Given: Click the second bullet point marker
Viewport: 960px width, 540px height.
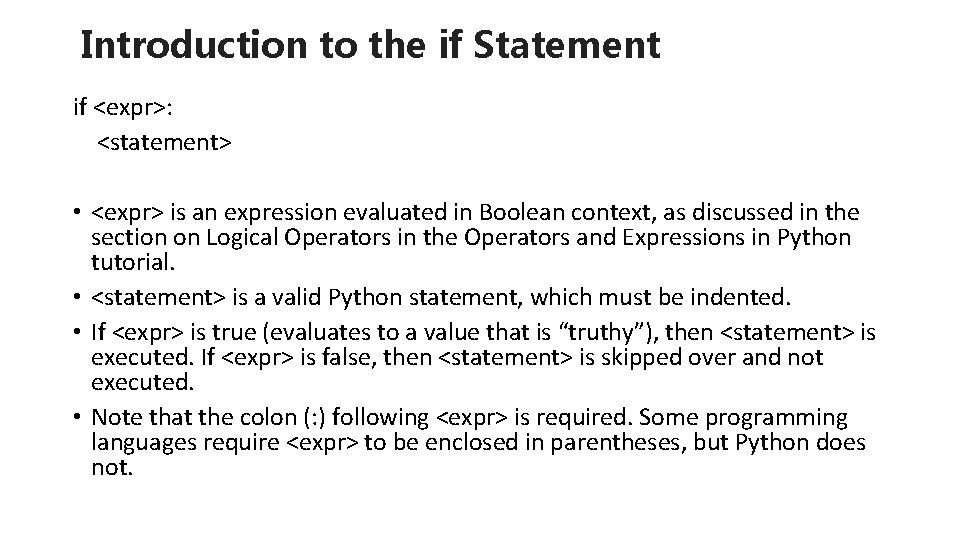Looking at the screenshot, I should (76, 297).
